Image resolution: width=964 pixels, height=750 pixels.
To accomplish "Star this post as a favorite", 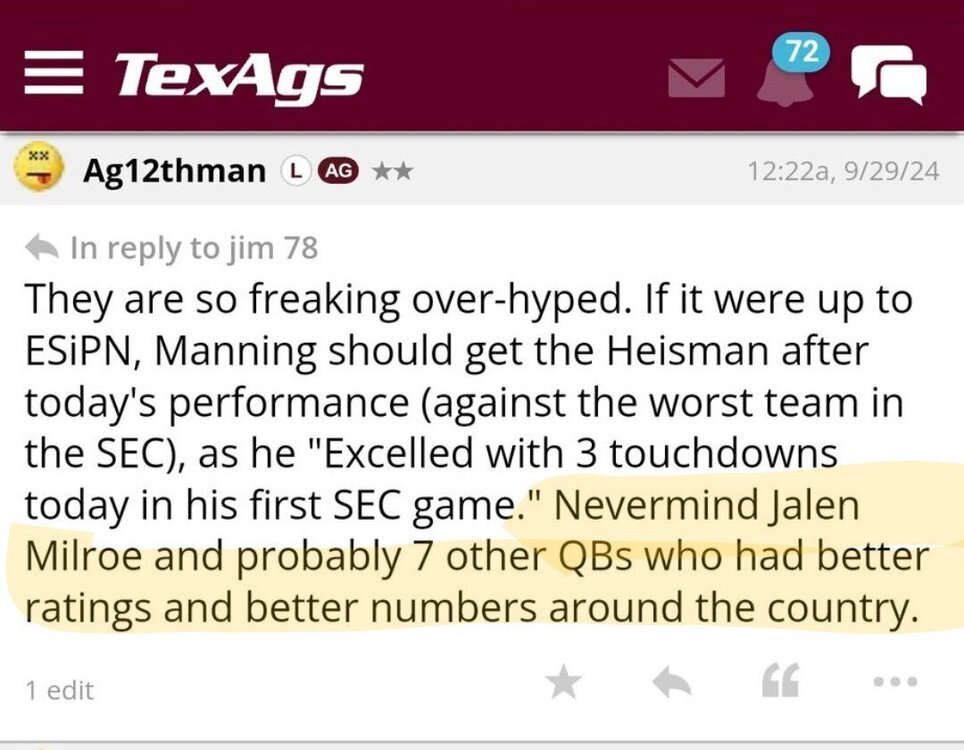I will pos(564,682).
